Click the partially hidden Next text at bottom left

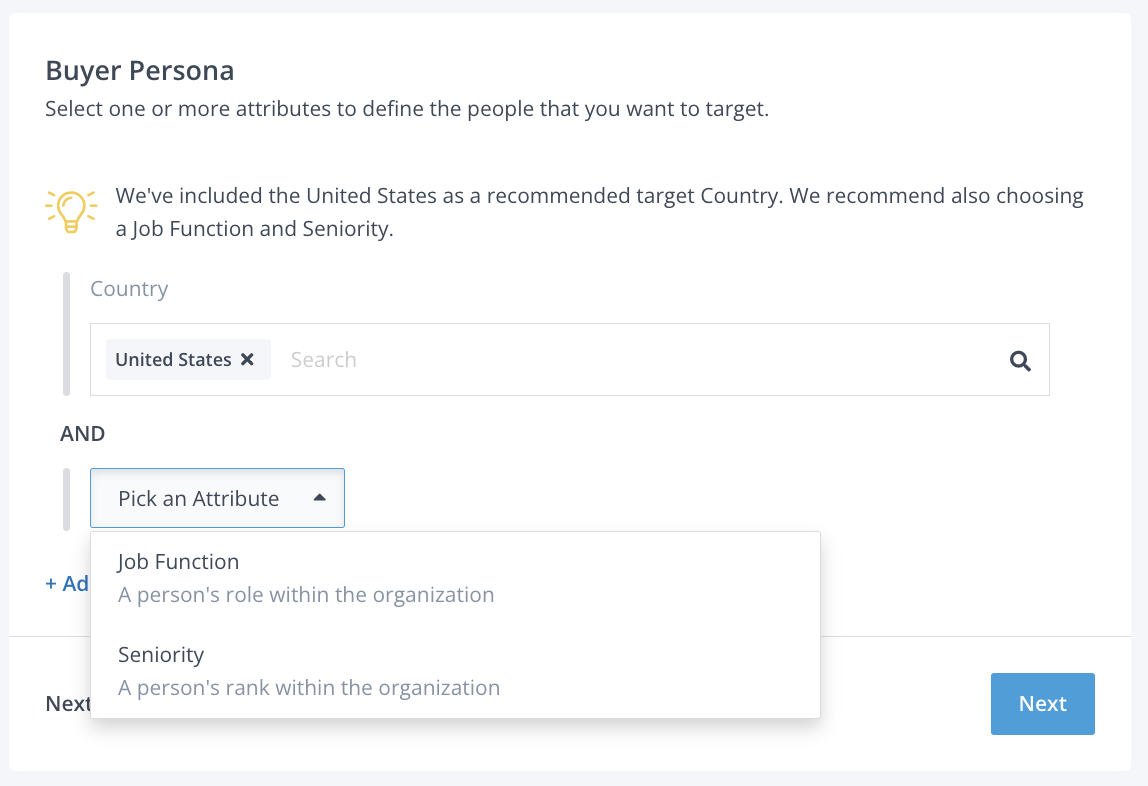pos(68,704)
